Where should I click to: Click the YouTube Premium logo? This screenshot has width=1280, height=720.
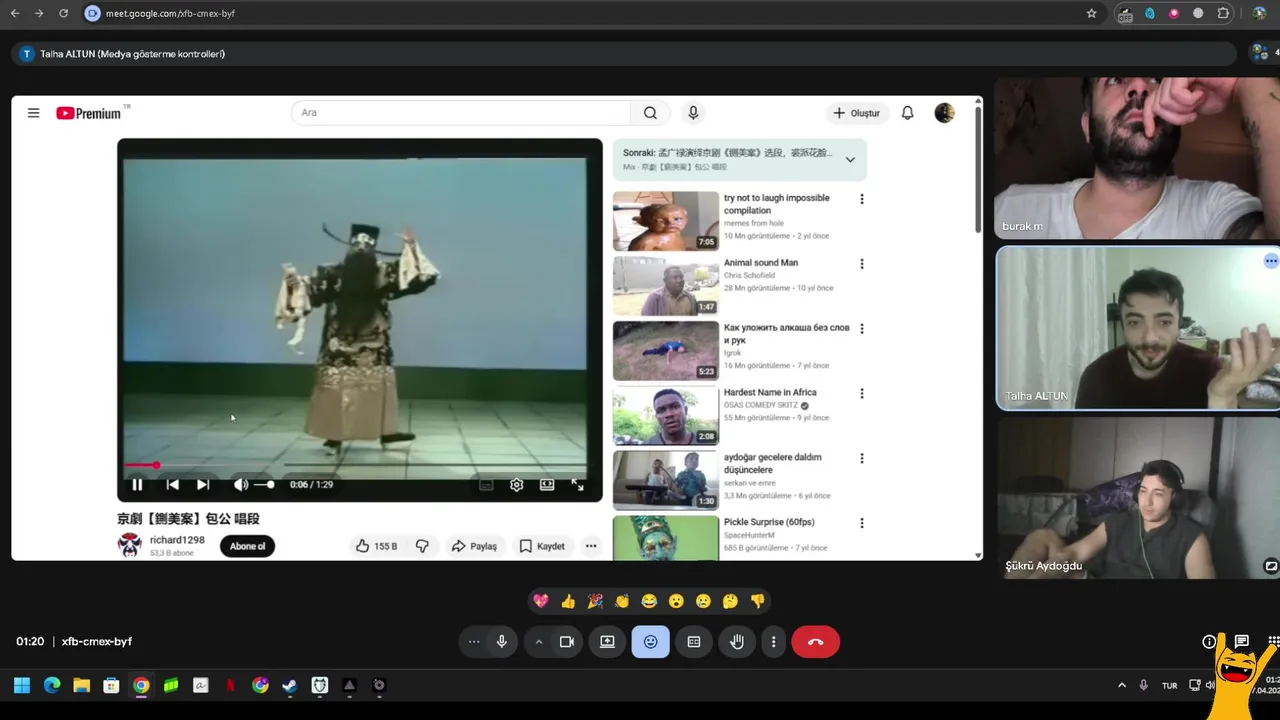[88, 113]
